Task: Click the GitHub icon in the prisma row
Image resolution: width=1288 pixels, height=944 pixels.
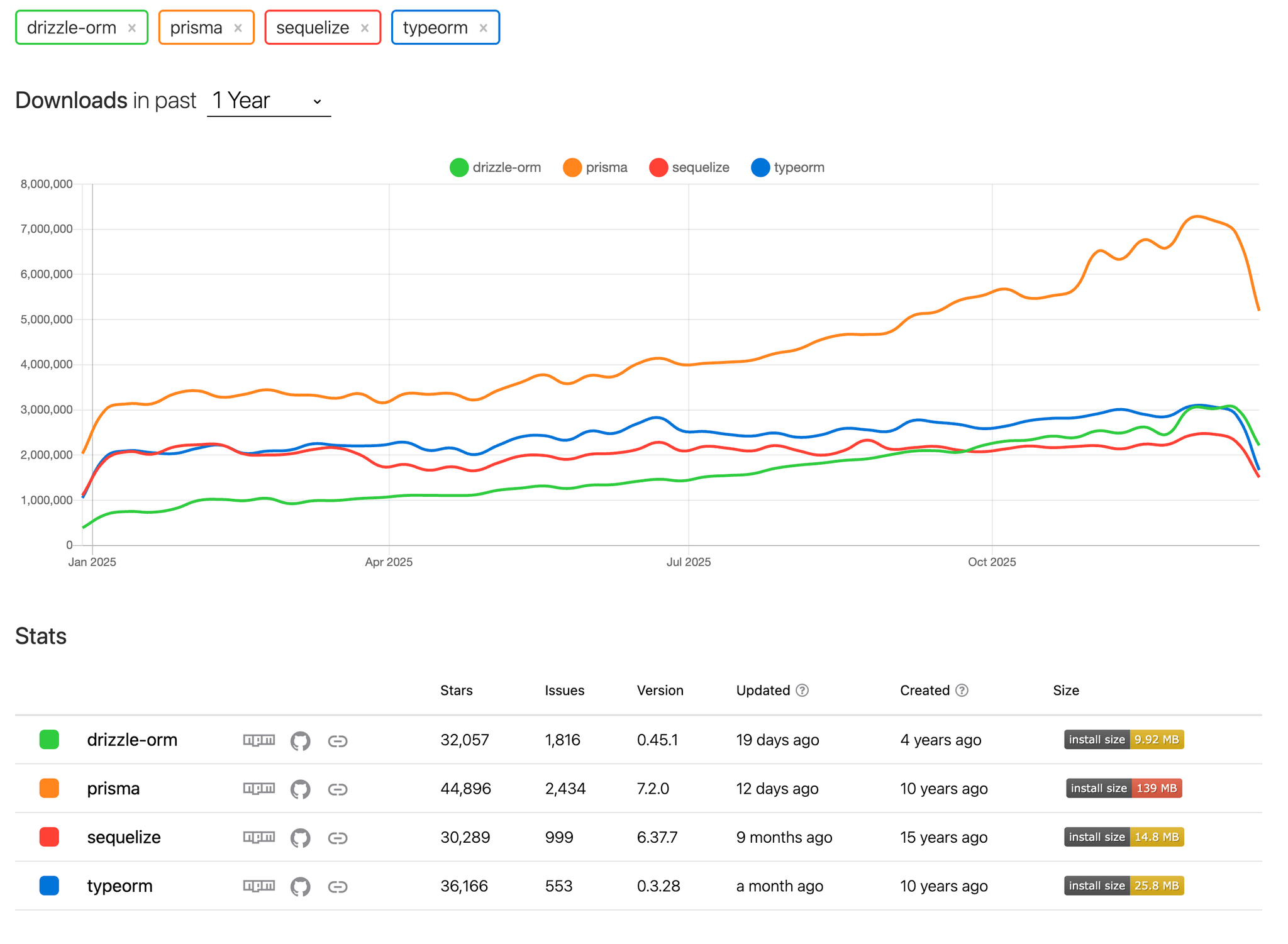Action: point(301,789)
